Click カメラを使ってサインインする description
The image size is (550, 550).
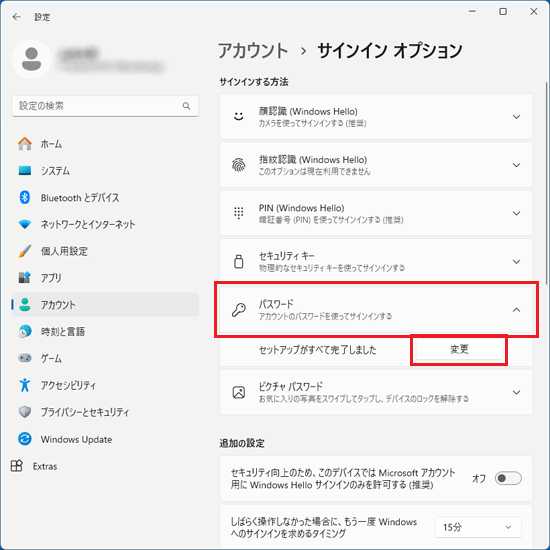pyautogui.click(x=313, y=123)
